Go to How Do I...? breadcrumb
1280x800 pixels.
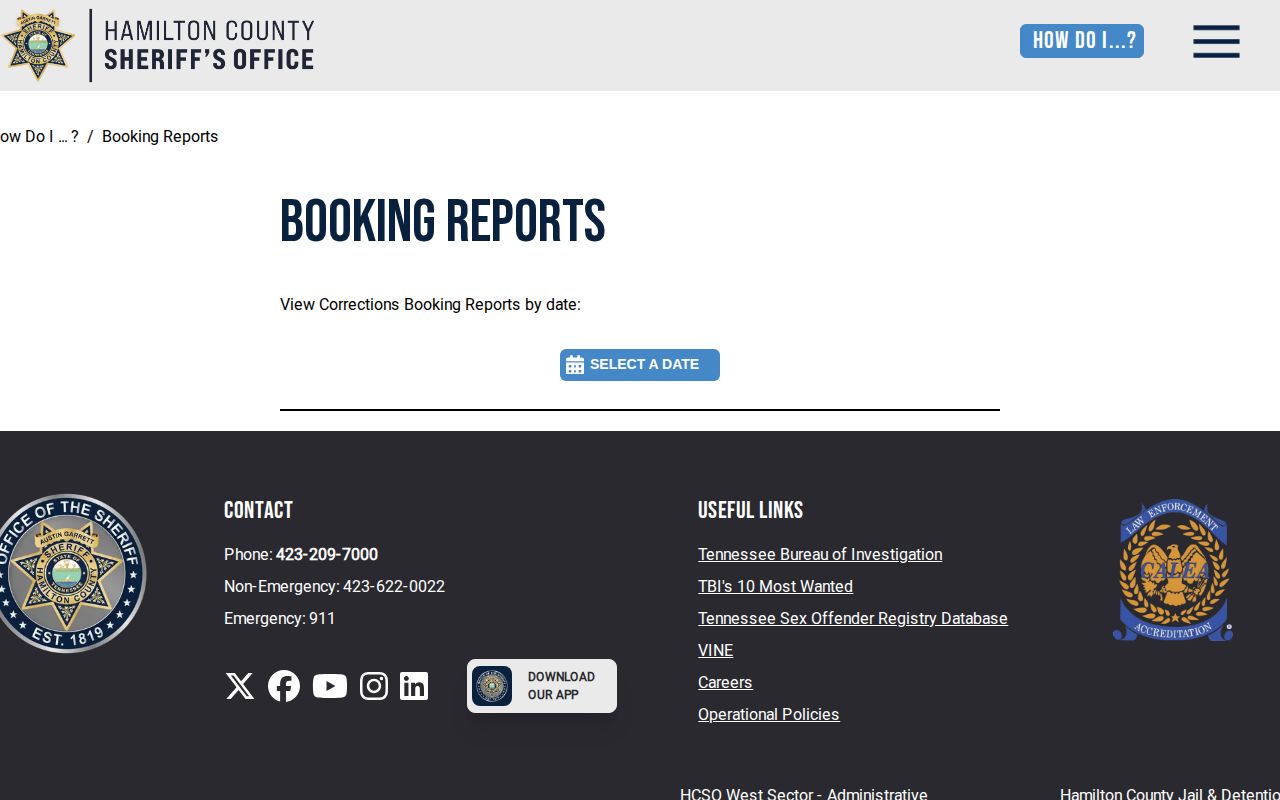click(x=39, y=136)
